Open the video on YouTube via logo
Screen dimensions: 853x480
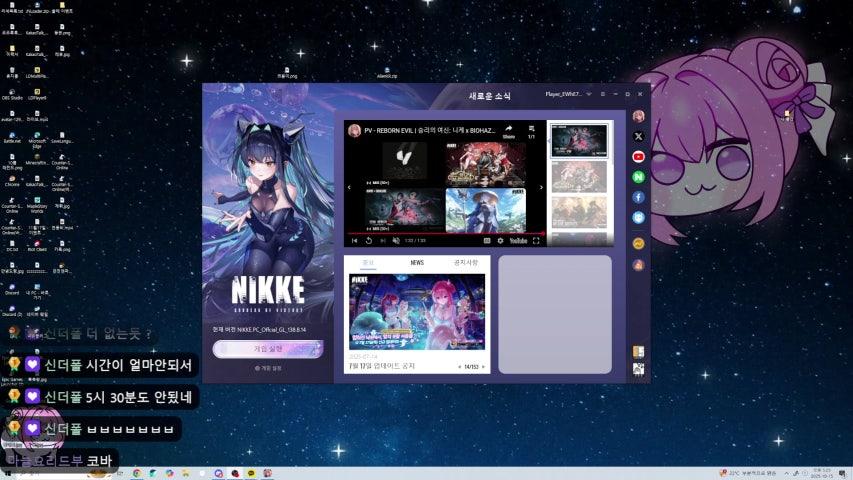tap(518, 241)
